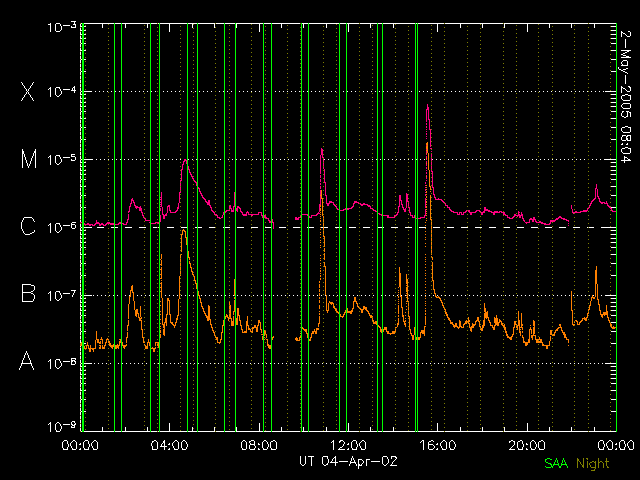Click the 10-5 y-axis tick label
Viewport: 640px width, 480px height.
click(62, 160)
